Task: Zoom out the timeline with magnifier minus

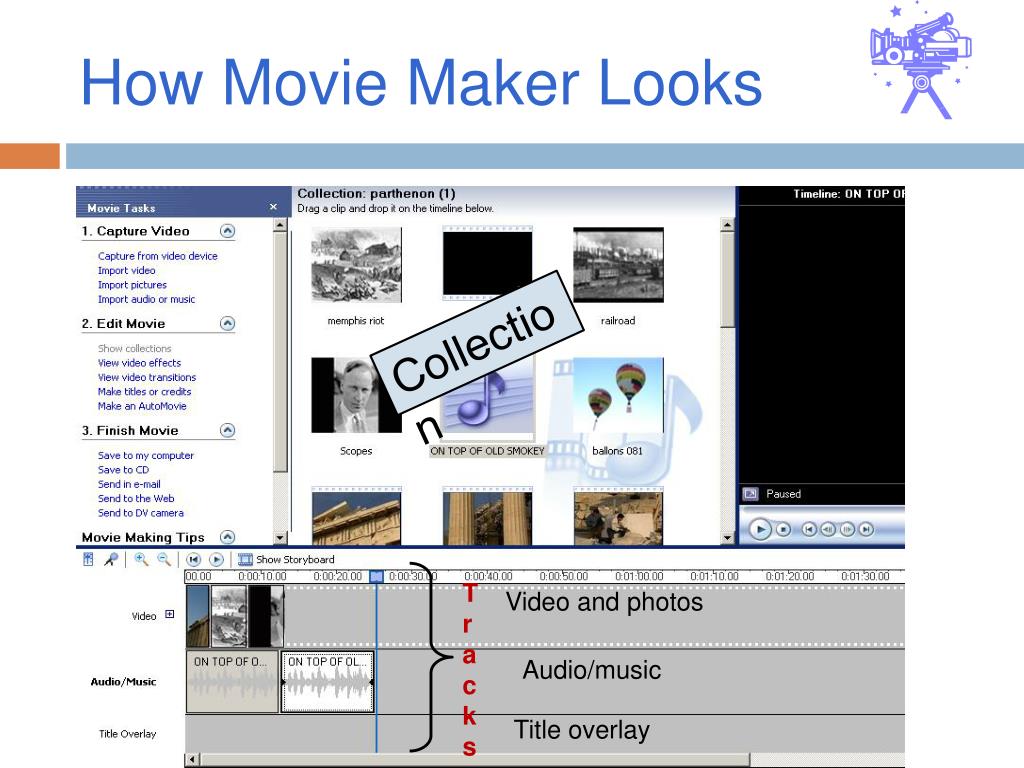Action: (164, 559)
